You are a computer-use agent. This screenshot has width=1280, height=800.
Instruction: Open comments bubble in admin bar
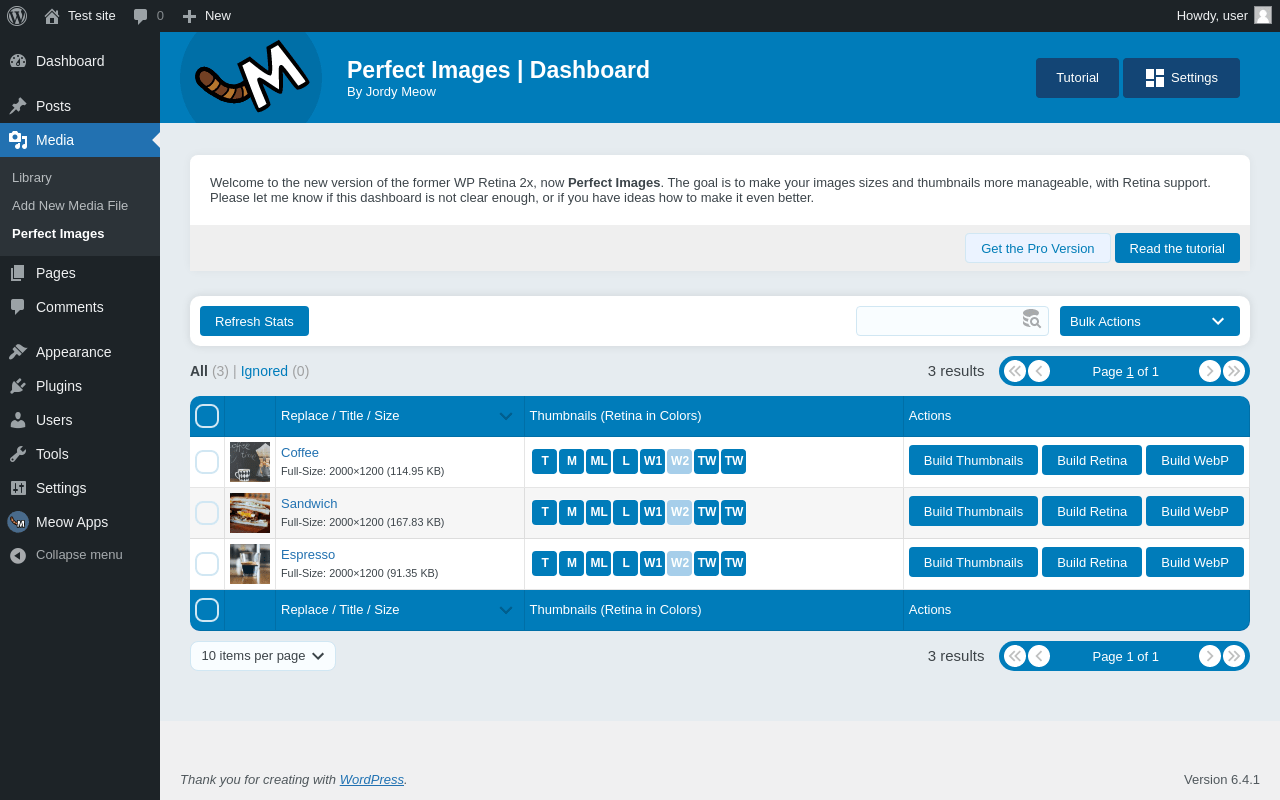[141, 16]
